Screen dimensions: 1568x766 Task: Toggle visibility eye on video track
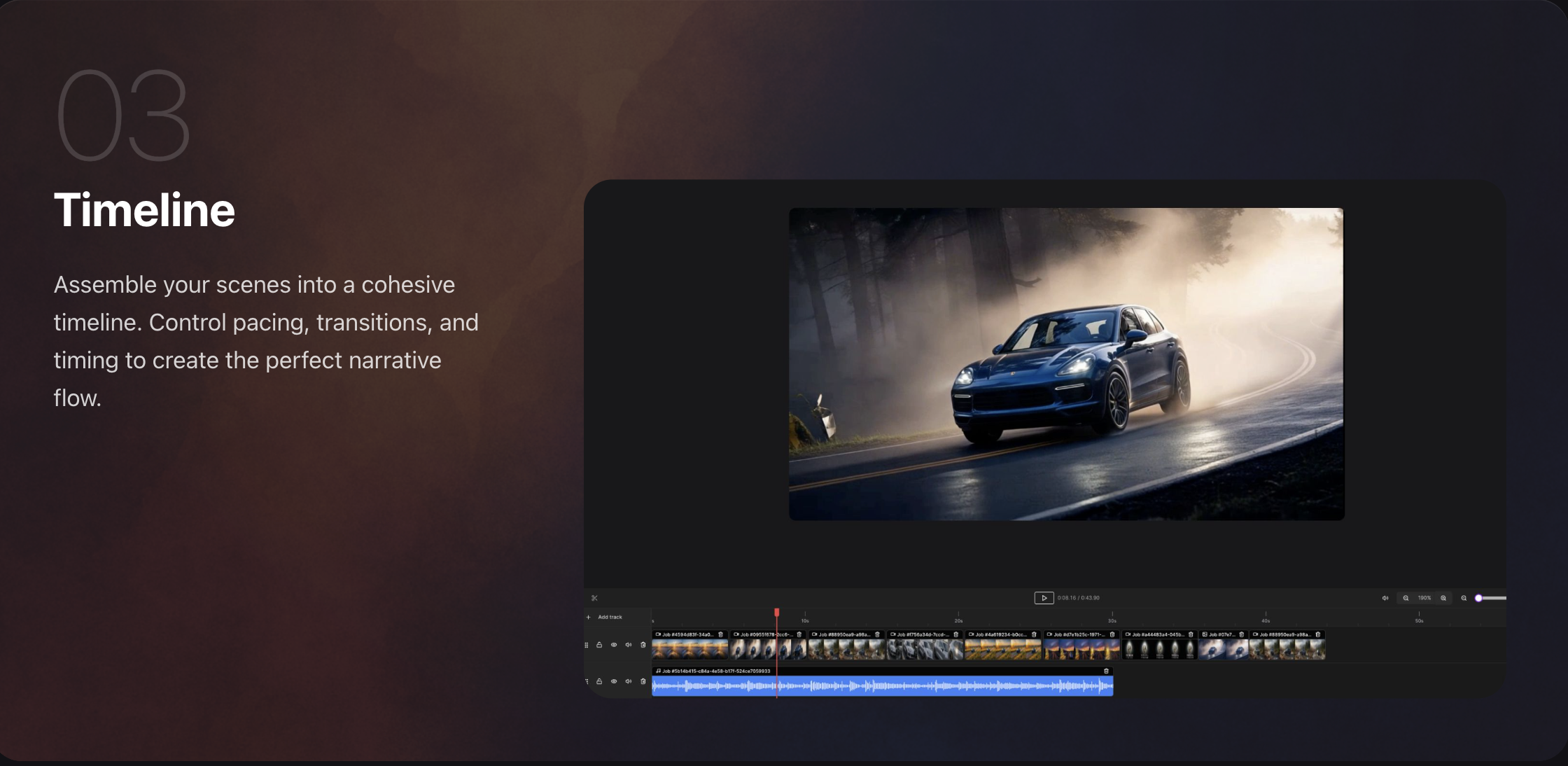(x=614, y=645)
